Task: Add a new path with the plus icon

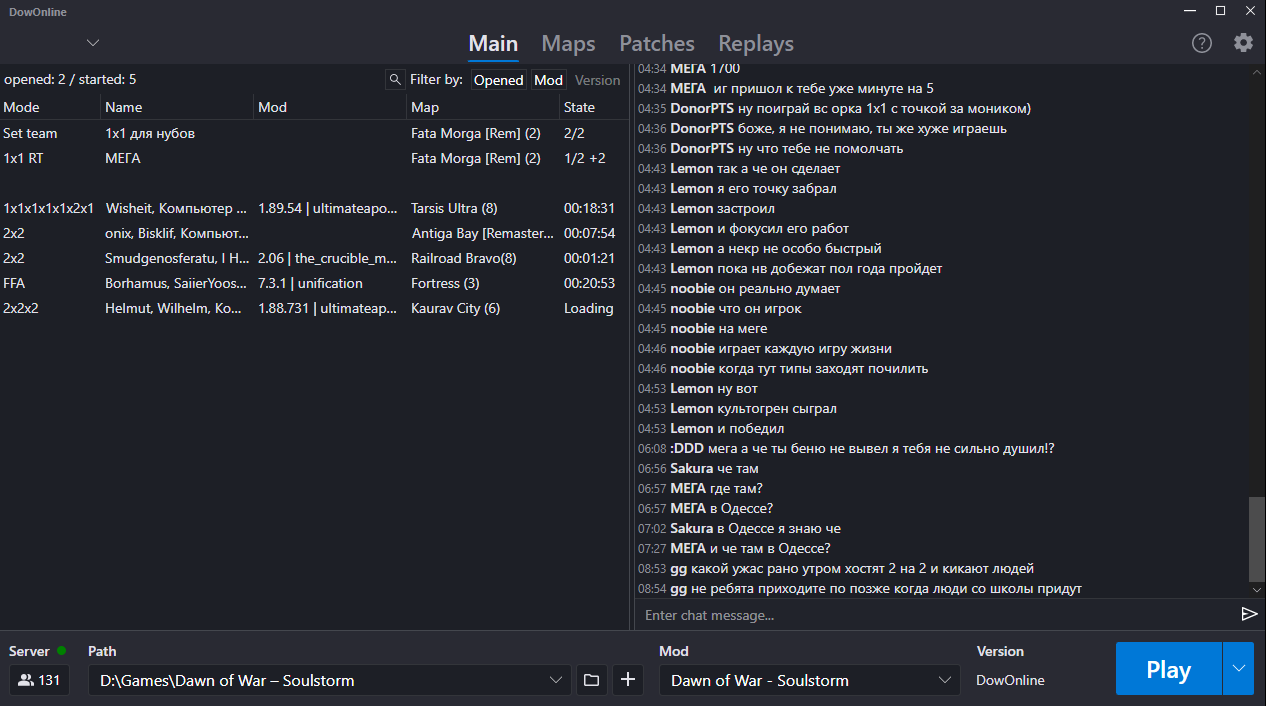Action: click(x=628, y=680)
